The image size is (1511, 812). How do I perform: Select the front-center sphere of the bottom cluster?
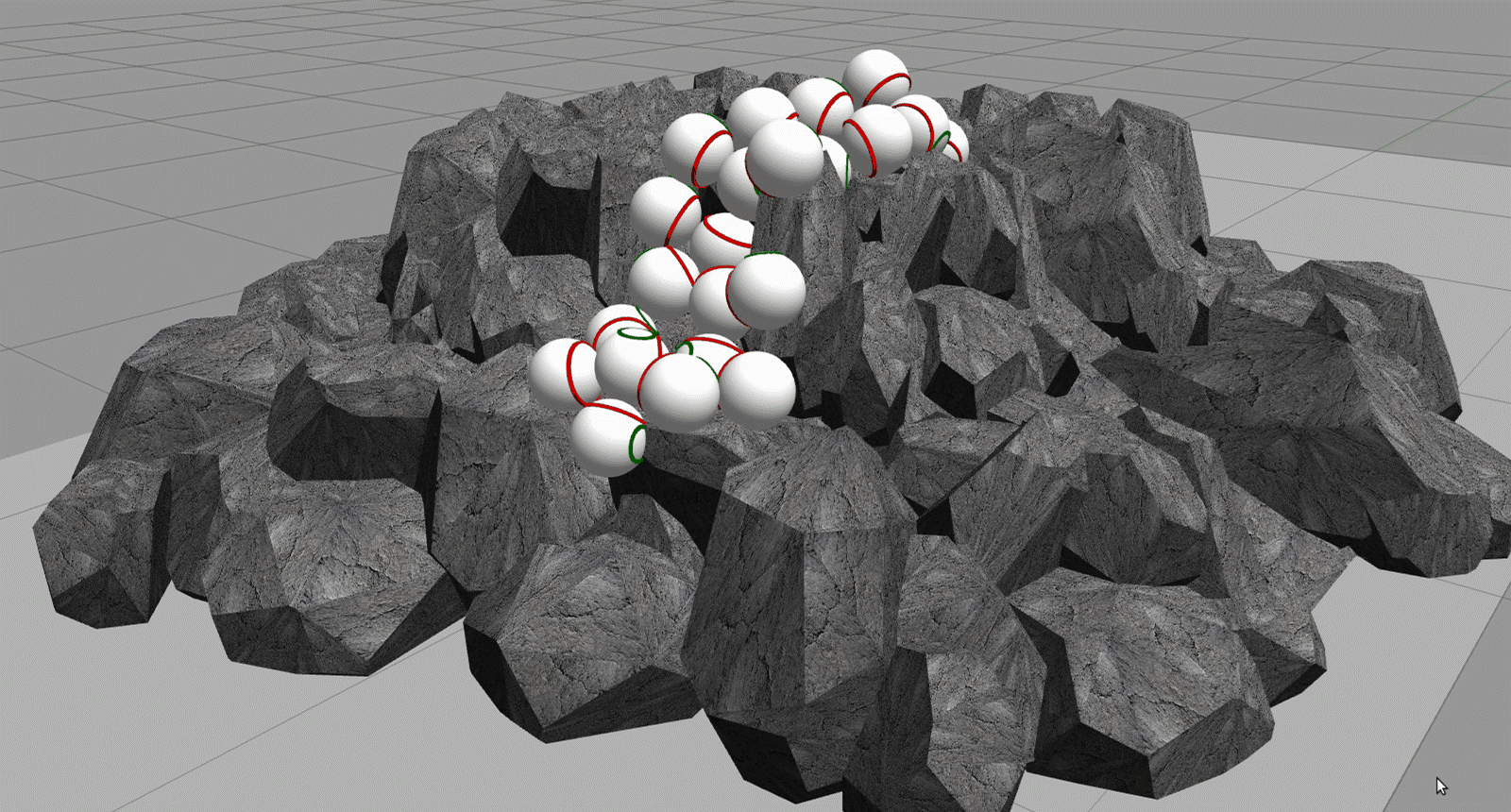tap(679, 392)
